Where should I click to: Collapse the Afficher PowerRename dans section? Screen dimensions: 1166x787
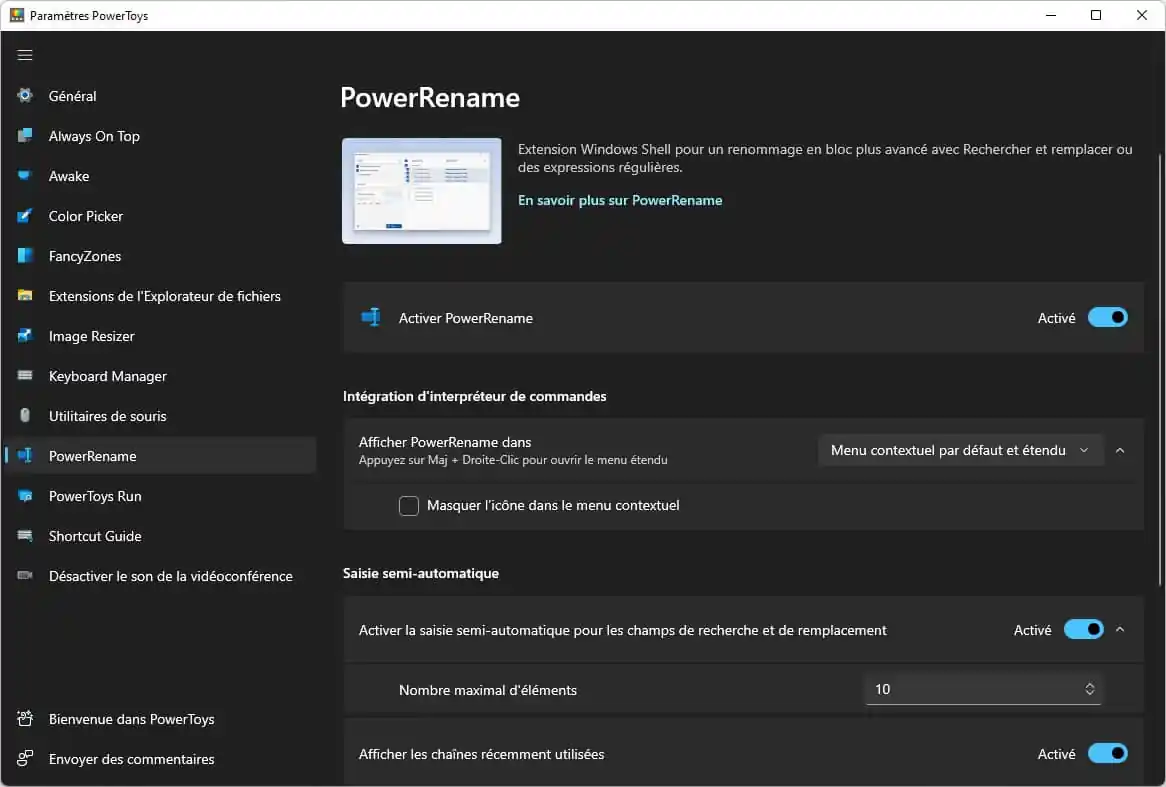[x=1120, y=450]
